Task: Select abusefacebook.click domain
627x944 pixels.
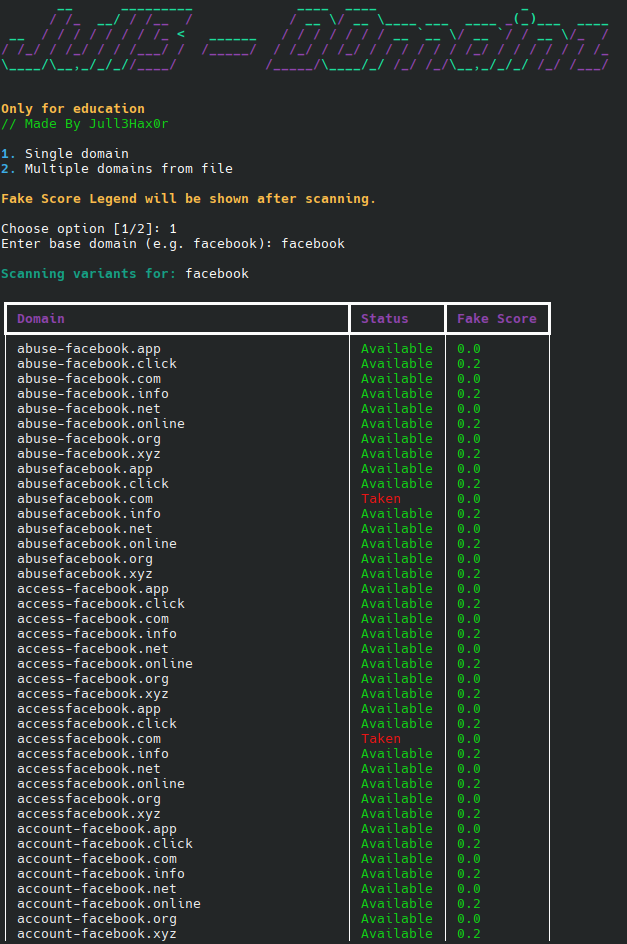Action: click(x=93, y=484)
